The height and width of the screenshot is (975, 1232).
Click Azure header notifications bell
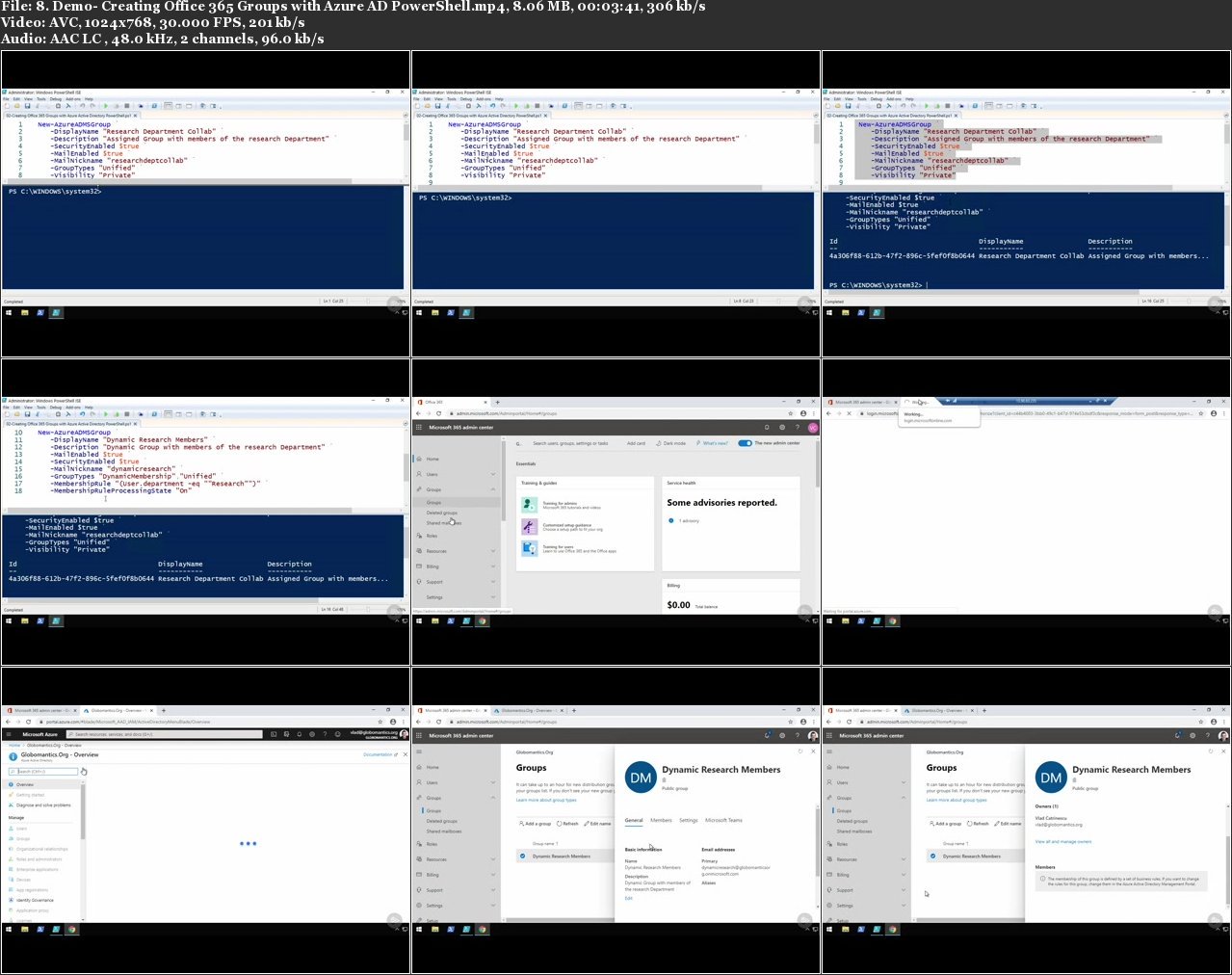tap(300, 734)
